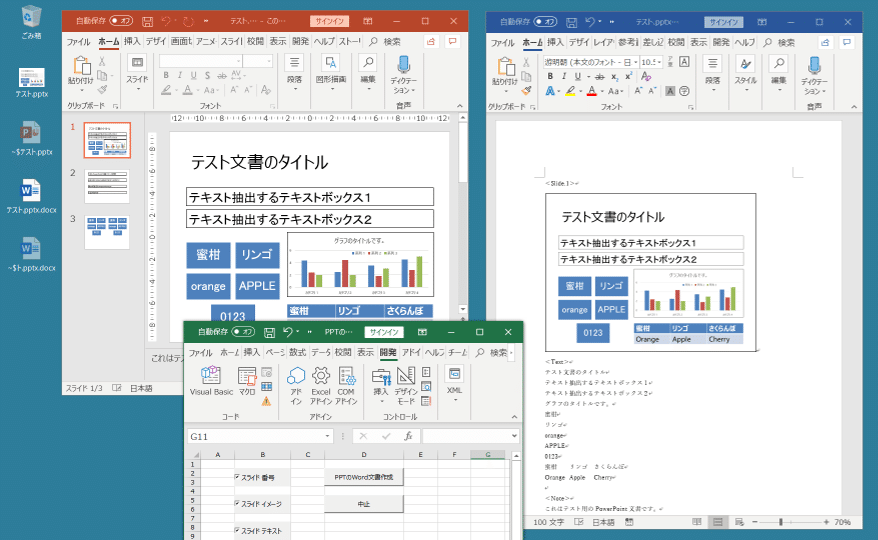Toggle デザインモード in Excel ribbon

(405, 385)
